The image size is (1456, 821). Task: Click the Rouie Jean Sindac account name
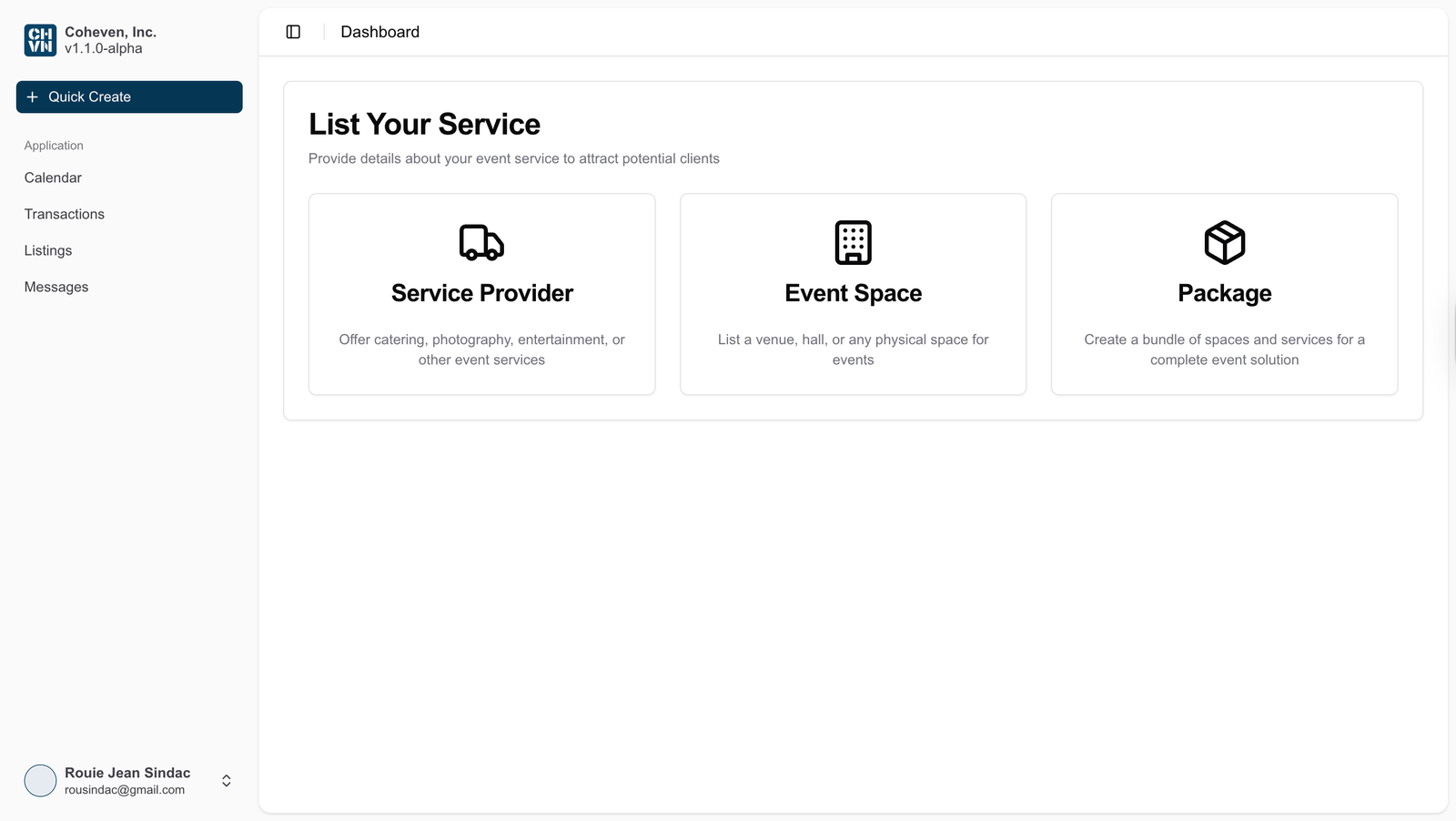pos(127,773)
